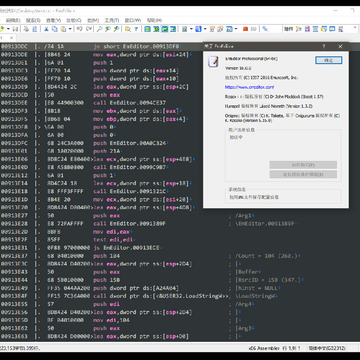The image size is (360, 360).
Task: Click the fourth plug-in icon in the plug-ins bar
Action: [x=324, y=29]
